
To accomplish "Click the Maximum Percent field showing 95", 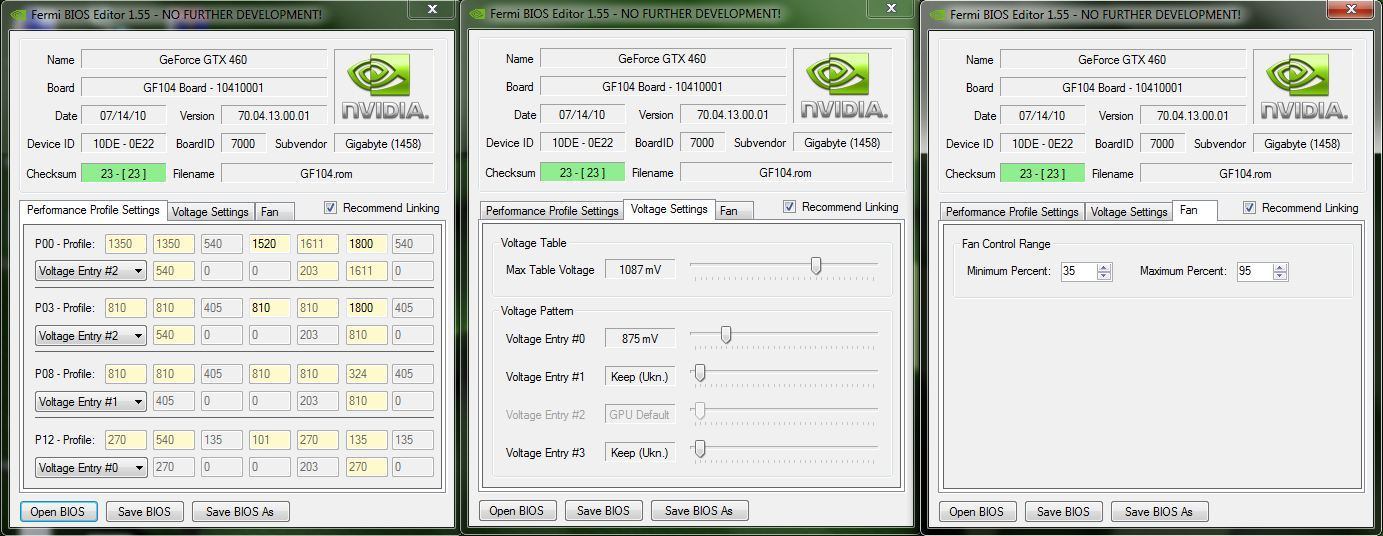I will pos(1254,271).
